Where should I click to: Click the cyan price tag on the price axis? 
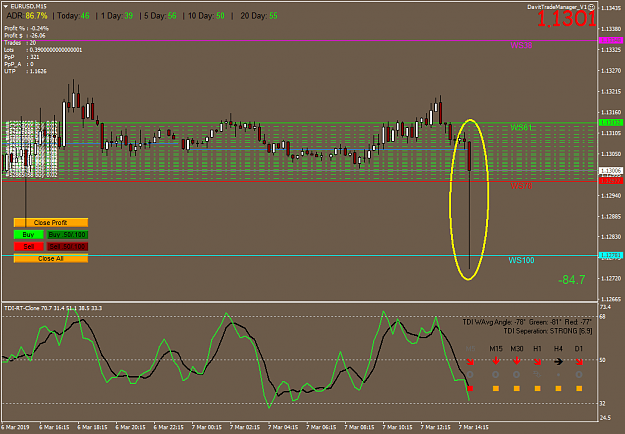[611, 255]
